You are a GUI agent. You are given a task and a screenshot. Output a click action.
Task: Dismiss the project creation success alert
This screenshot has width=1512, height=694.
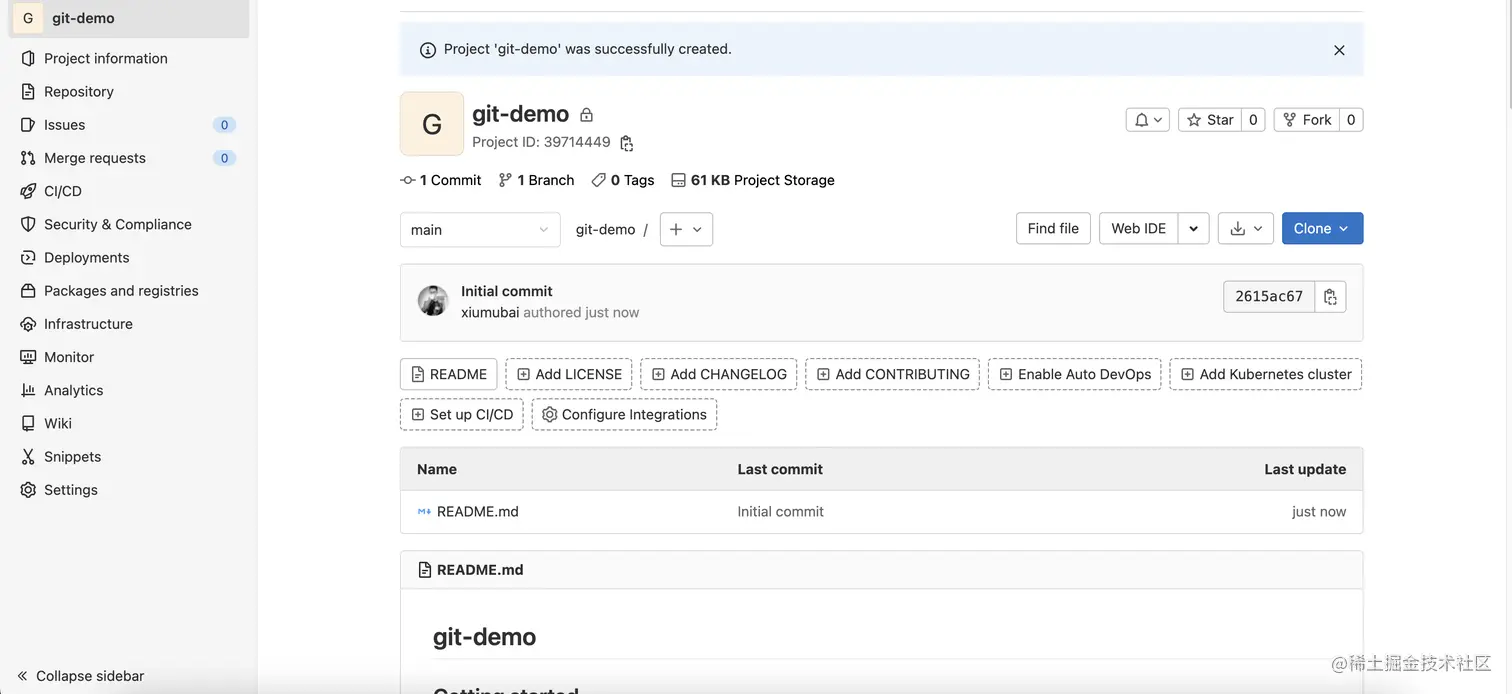click(x=1339, y=49)
